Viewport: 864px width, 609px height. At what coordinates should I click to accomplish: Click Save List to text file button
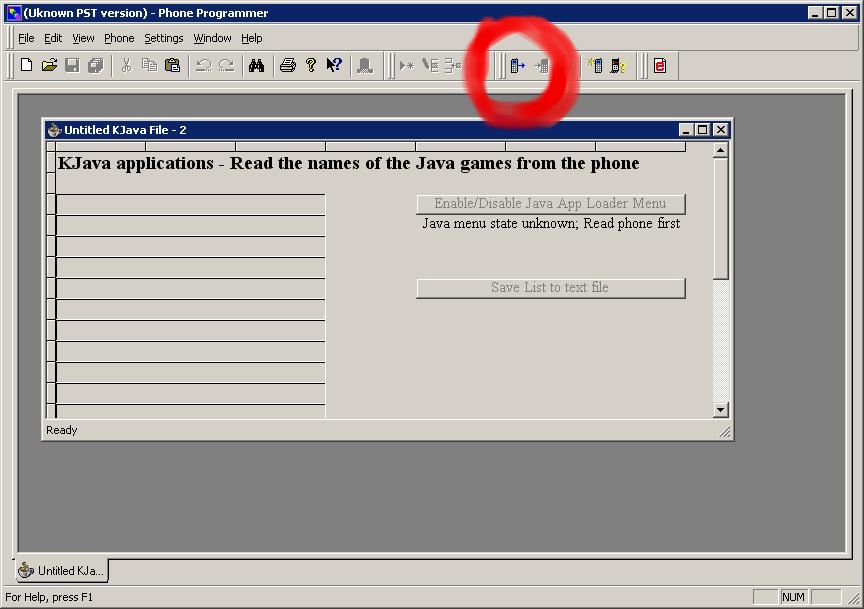click(x=550, y=288)
